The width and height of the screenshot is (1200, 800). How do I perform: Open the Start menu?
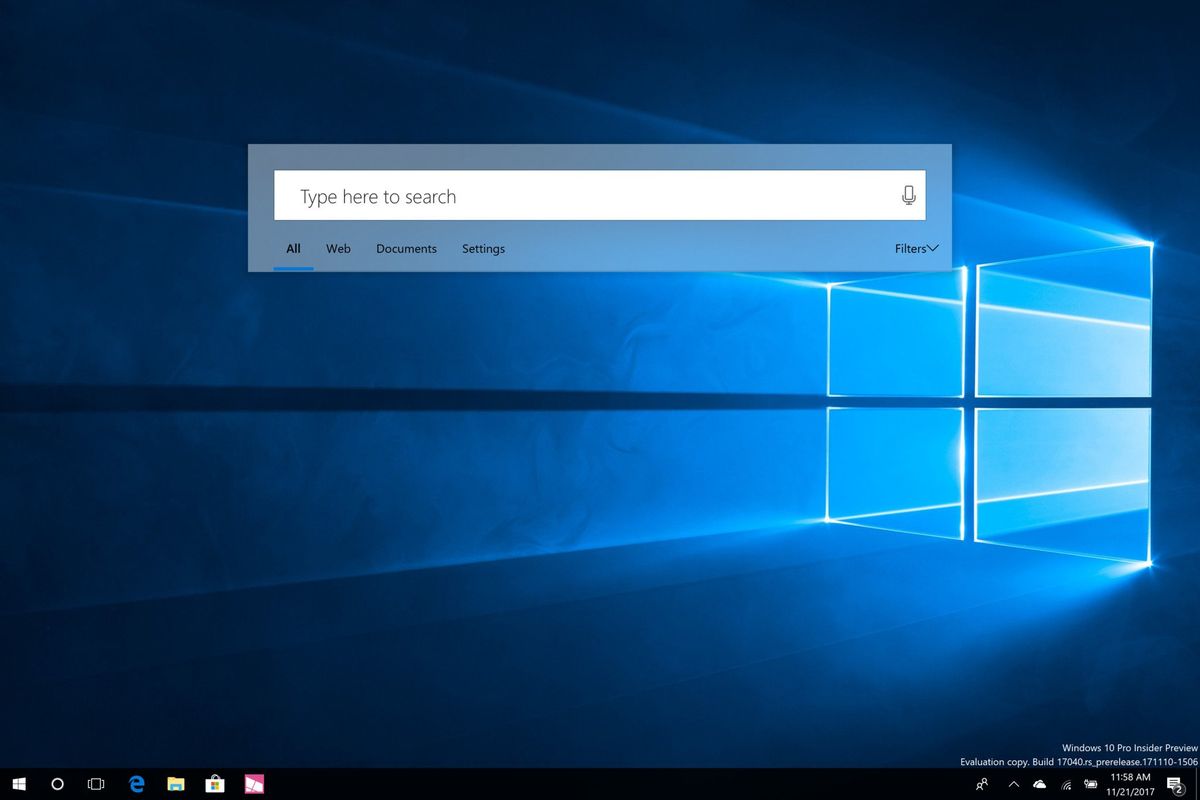coord(19,784)
